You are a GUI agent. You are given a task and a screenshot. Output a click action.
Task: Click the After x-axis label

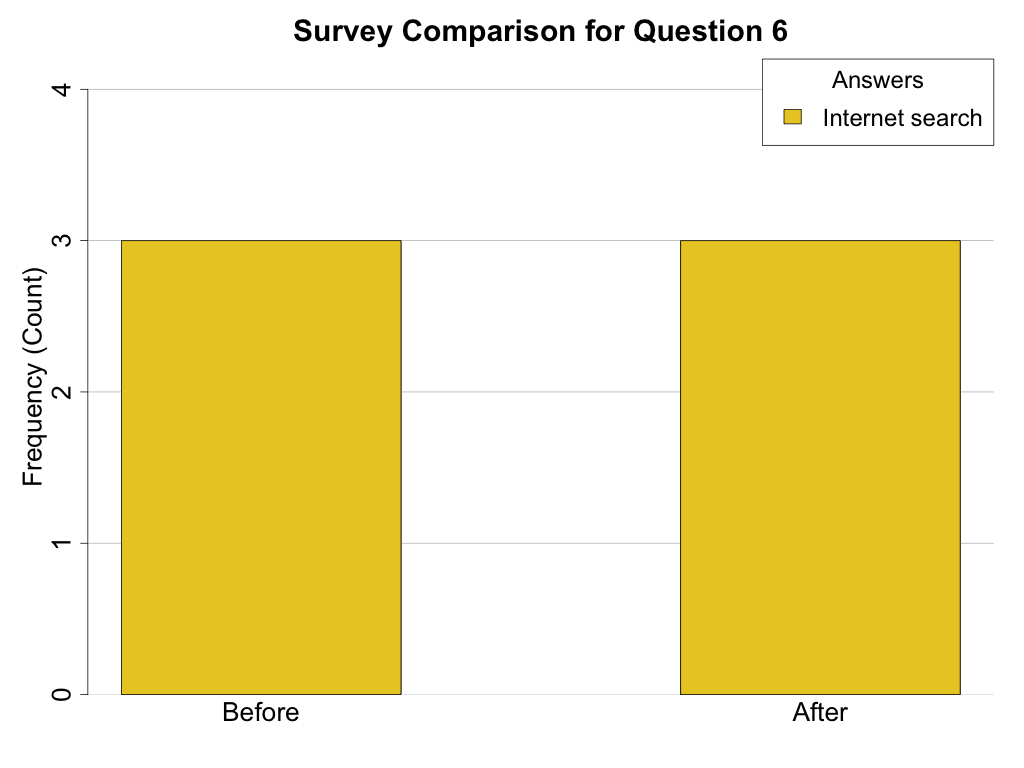[x=820, y=713]
